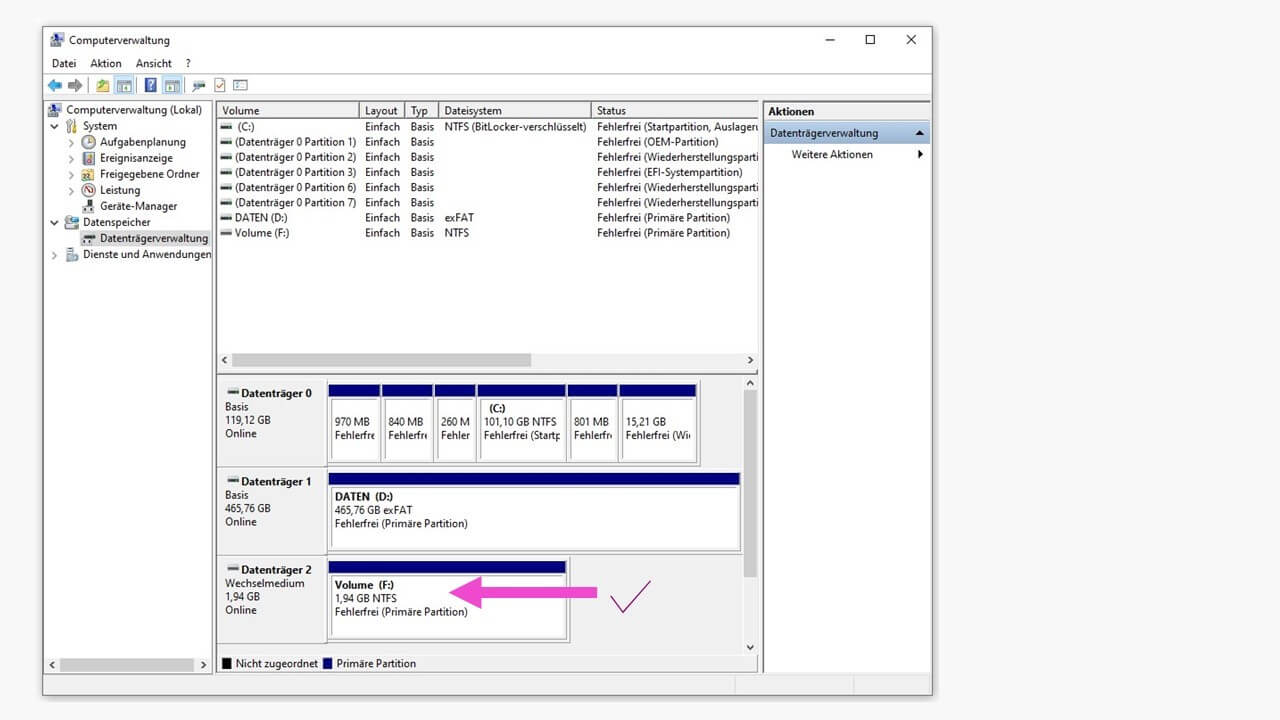Toggle the Show/Hide Console Tree toolbar button
The width and height of the screenshot is (1280, 720).
tap(124, 86)
